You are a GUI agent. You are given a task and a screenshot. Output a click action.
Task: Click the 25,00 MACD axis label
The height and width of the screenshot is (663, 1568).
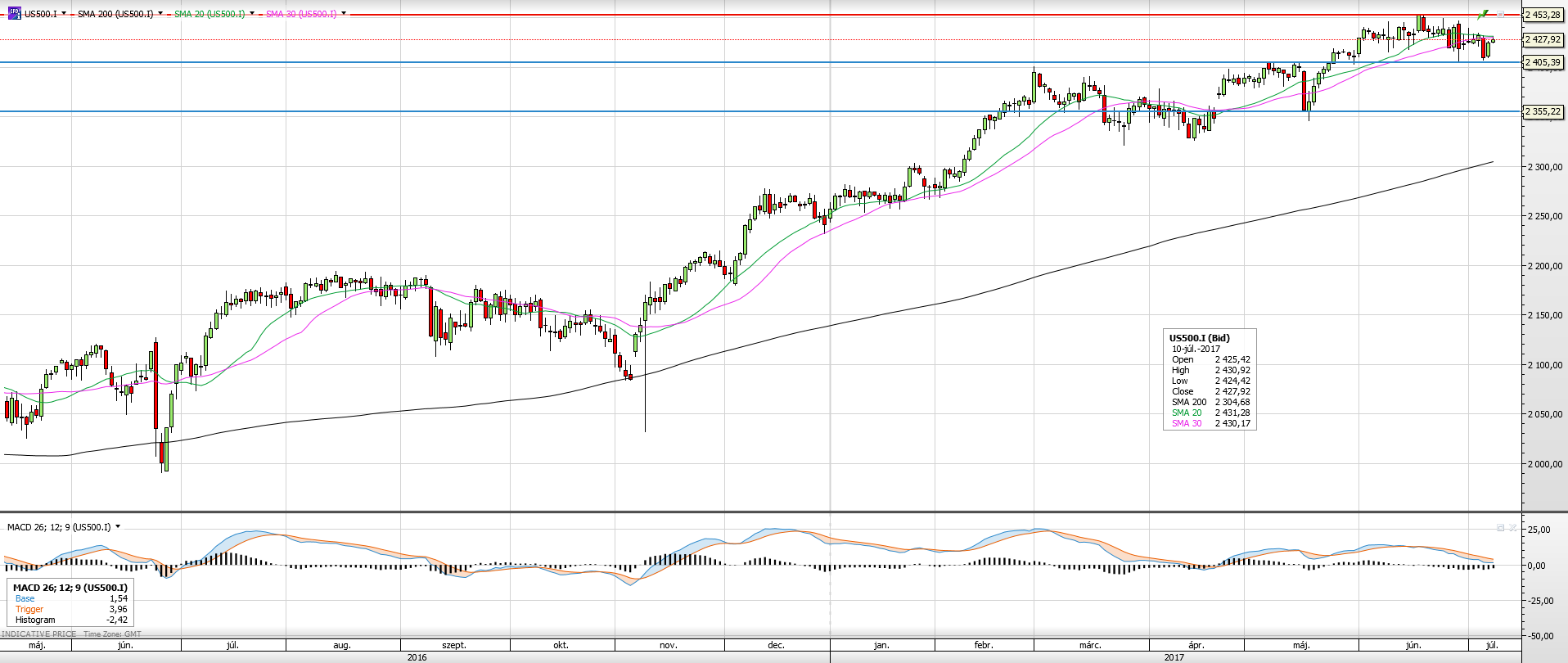(x=1540, y=530)
